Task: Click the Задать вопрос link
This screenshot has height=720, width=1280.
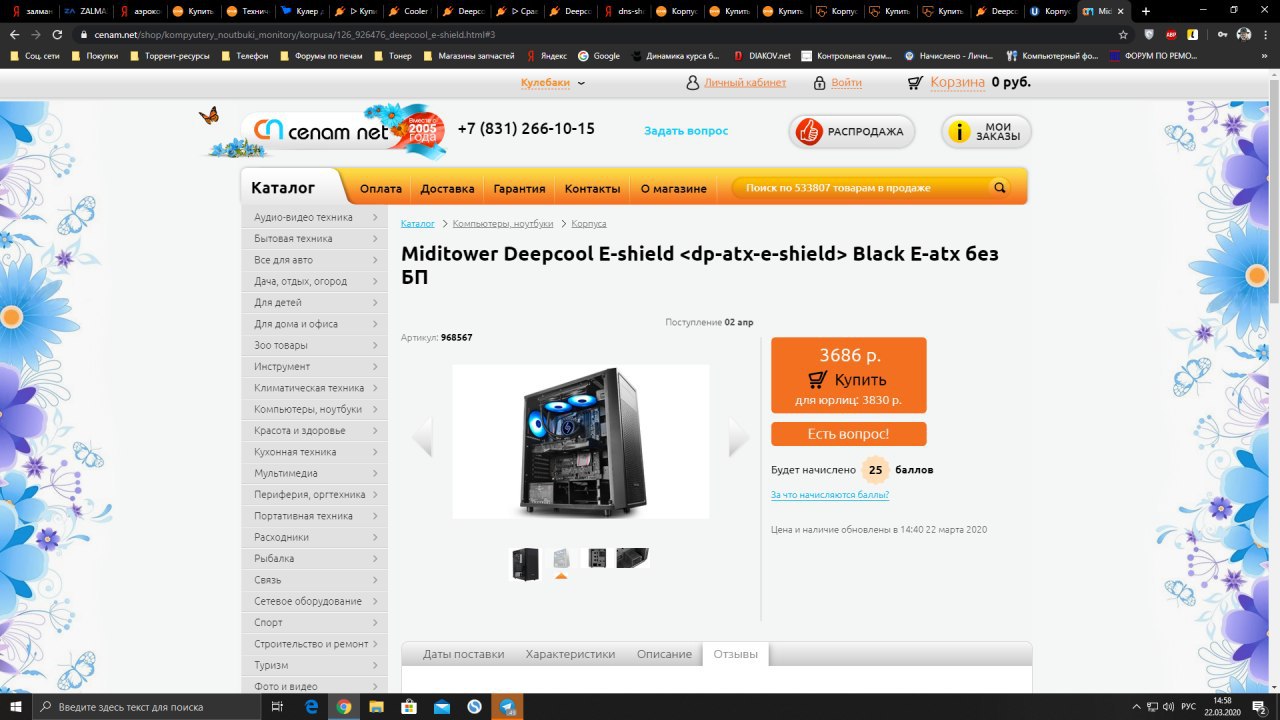Action: click(686, 131)
